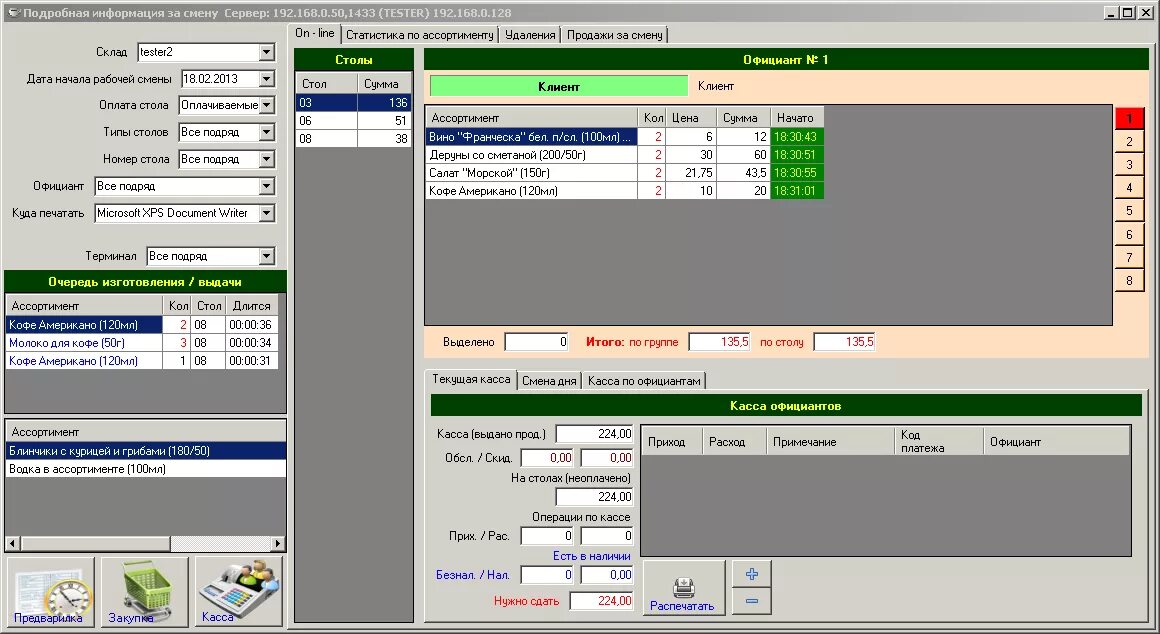Select the Деруны со сметаной order row
Screen dimensions: 1160x634
(624, 155)
